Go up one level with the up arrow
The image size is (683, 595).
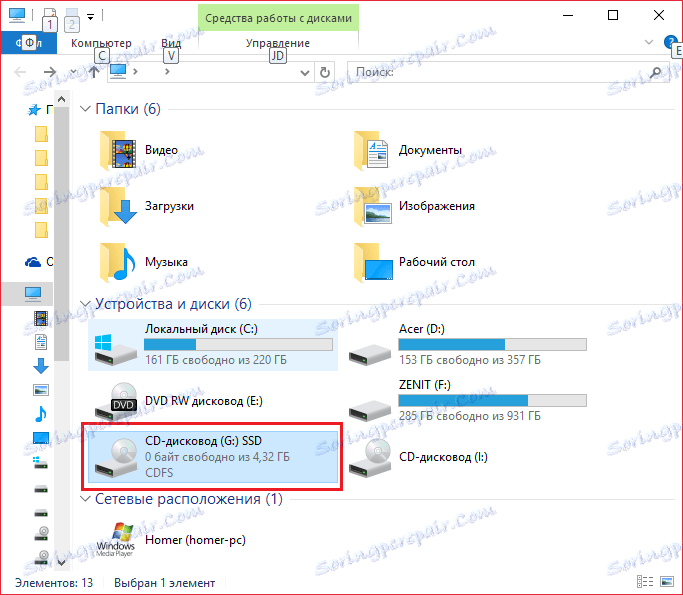coord(94,72)
